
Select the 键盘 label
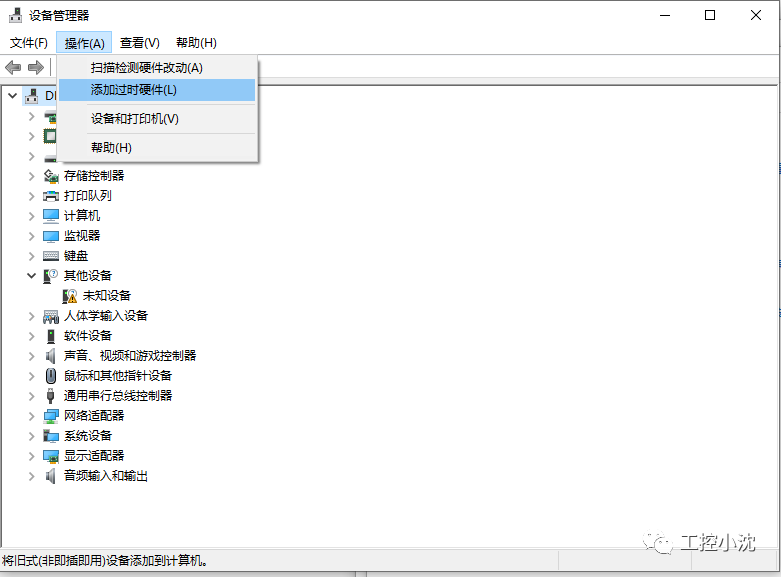pyautogui.click(x=76, y=256)
